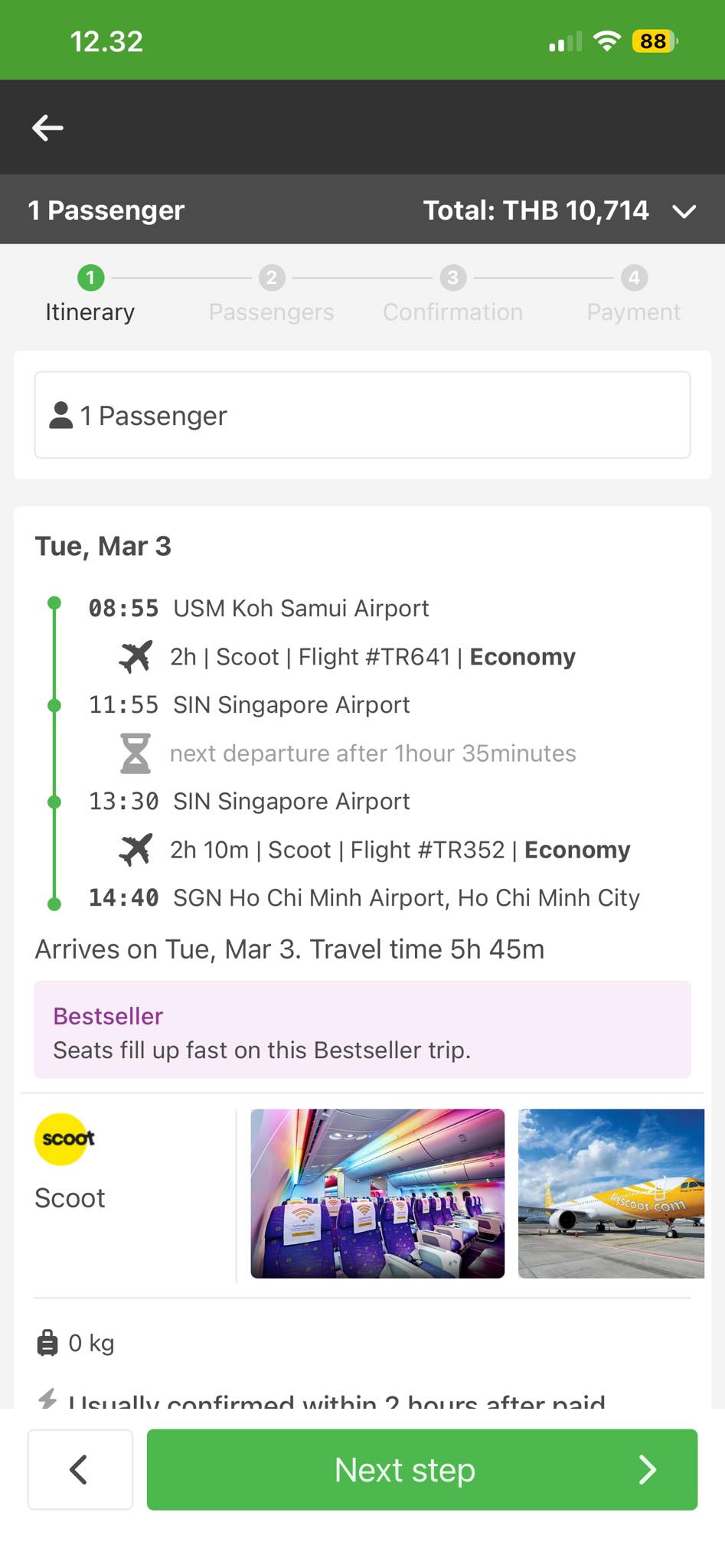Image resolution: width=725 pixels, height=1568 pixels.
Task: Tap the passenger person icon
Action: [x=61, y=415]
